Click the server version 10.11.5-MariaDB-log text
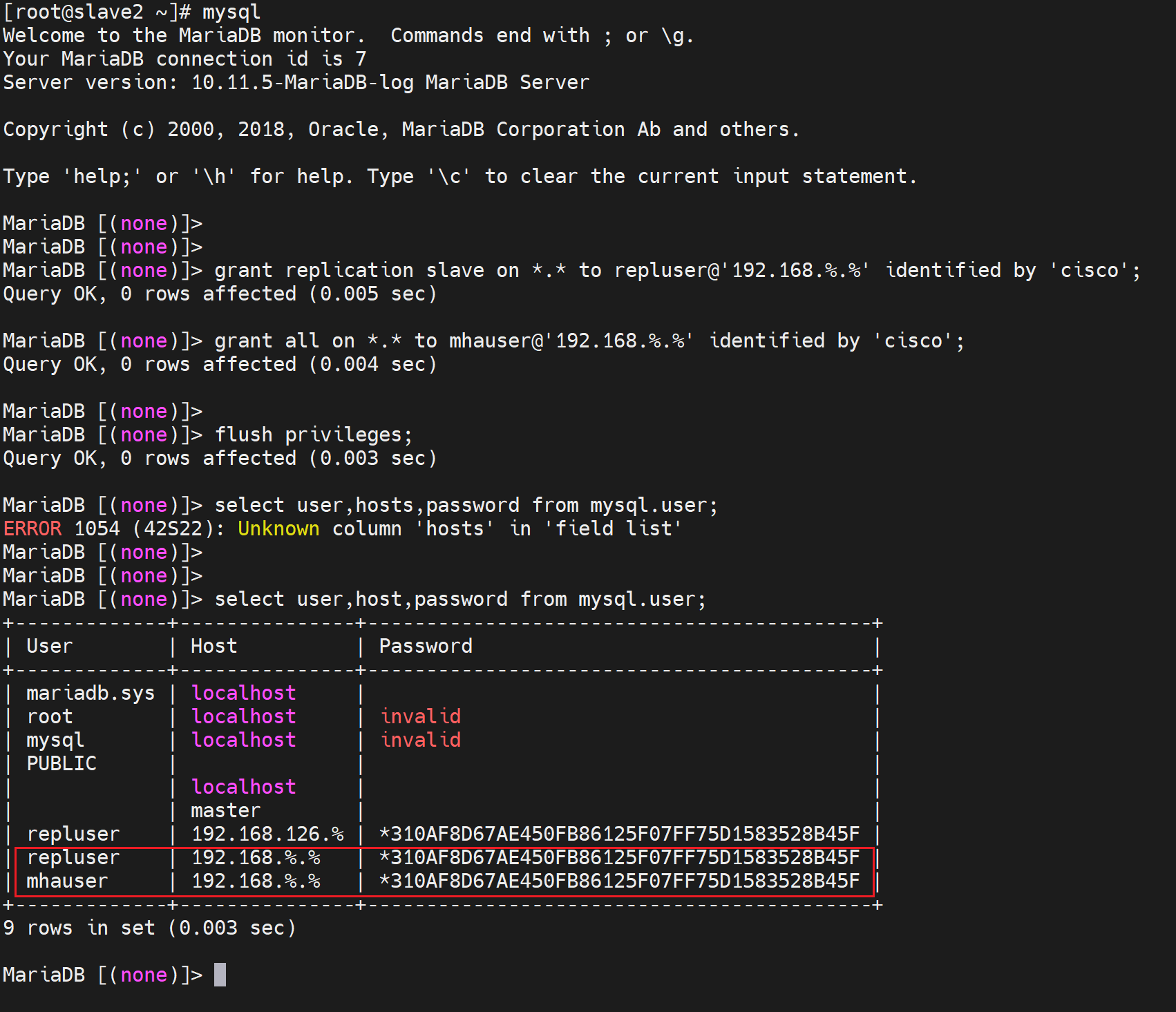The width and height of the screenshot is (1176, 1012). [x=302, y=82]
